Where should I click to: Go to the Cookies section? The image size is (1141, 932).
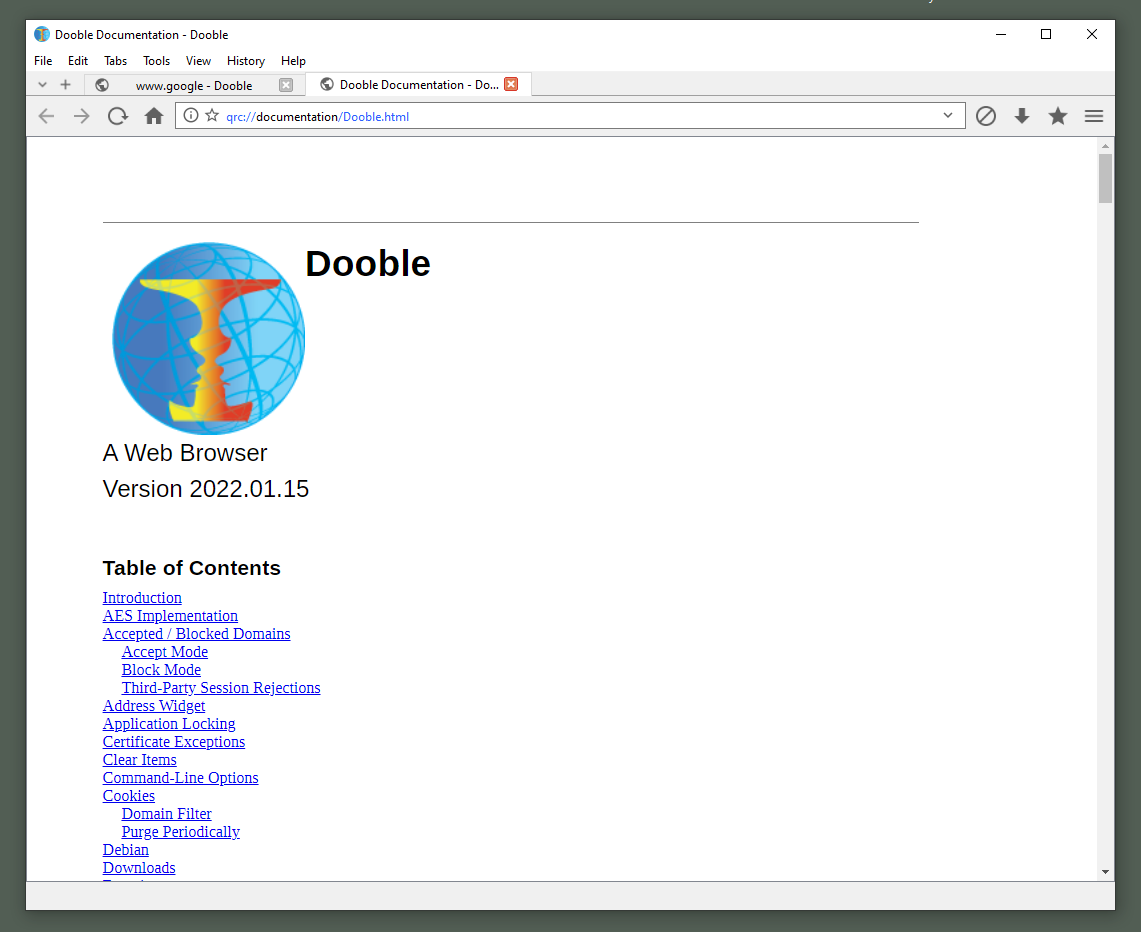pos(129,796)
